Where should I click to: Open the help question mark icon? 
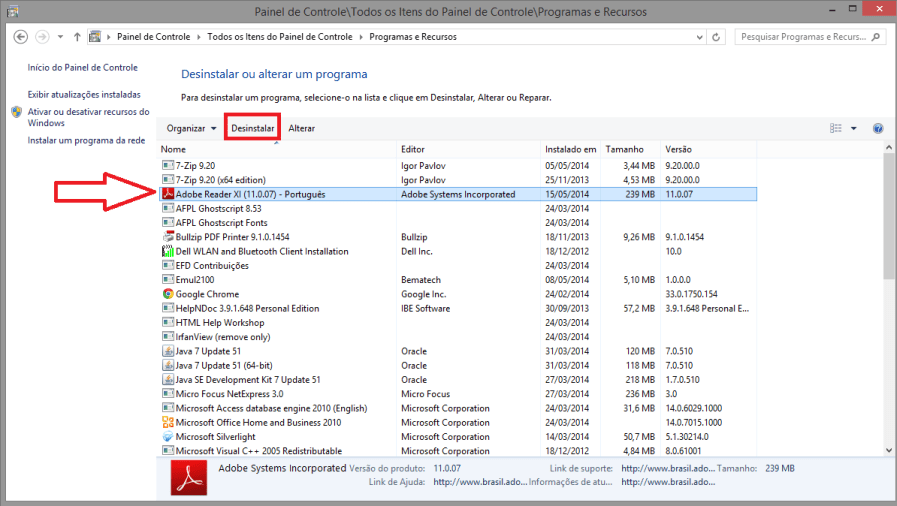coord(878,128)
